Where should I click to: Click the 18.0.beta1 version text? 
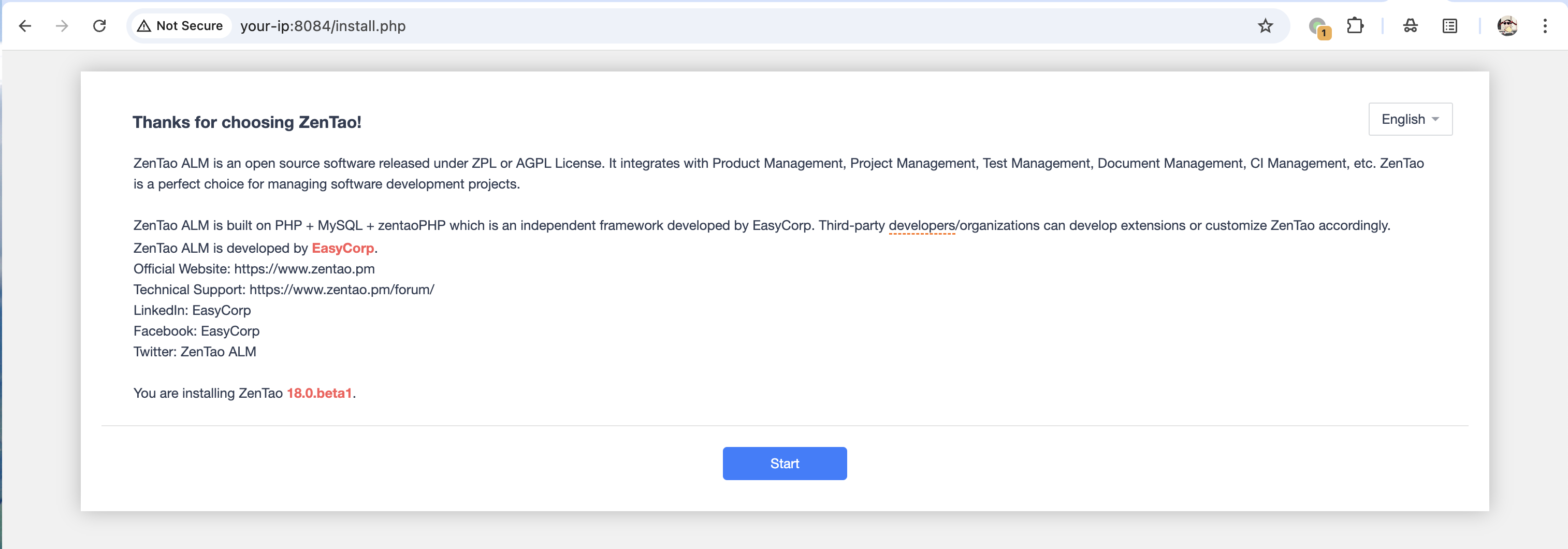coord(319,393)
